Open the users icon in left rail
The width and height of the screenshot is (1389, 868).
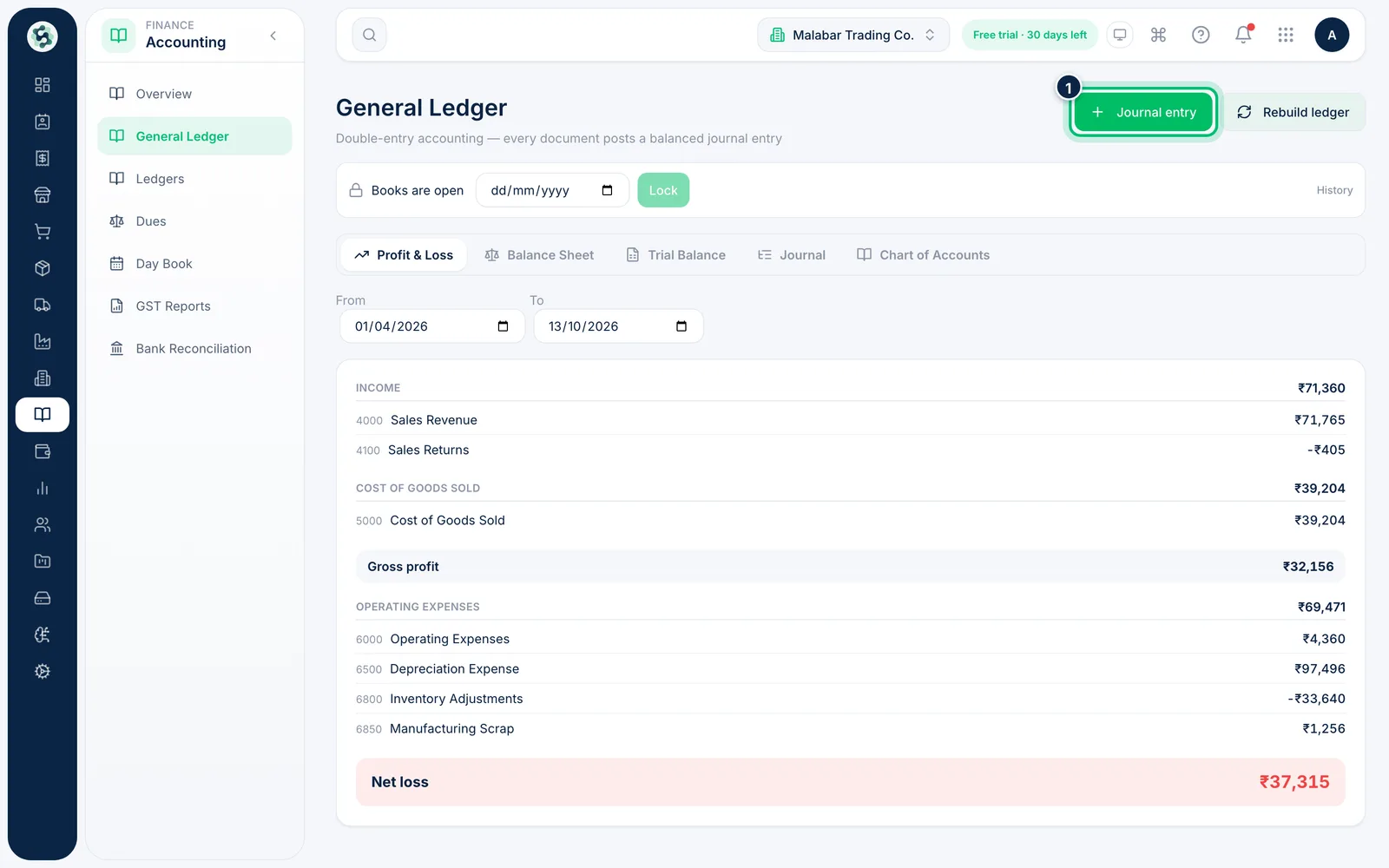pyautogui.click(x=42, y=524)
